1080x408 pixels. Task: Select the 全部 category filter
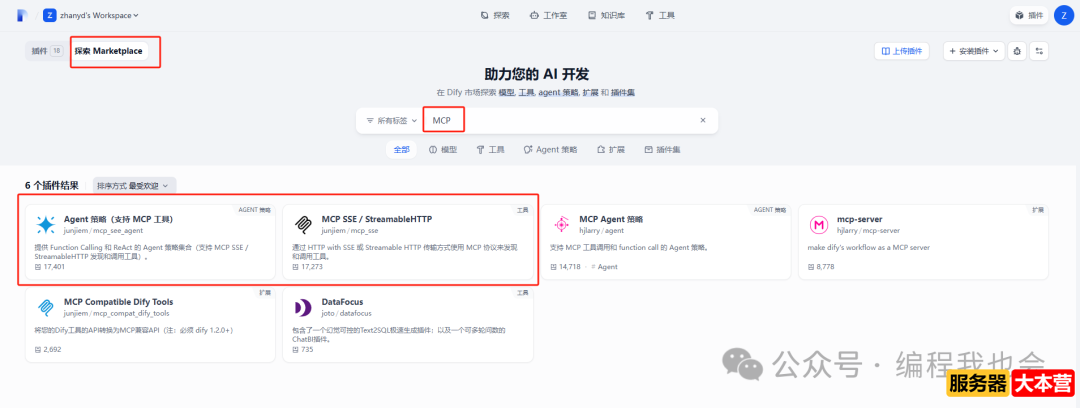[401, 150]
